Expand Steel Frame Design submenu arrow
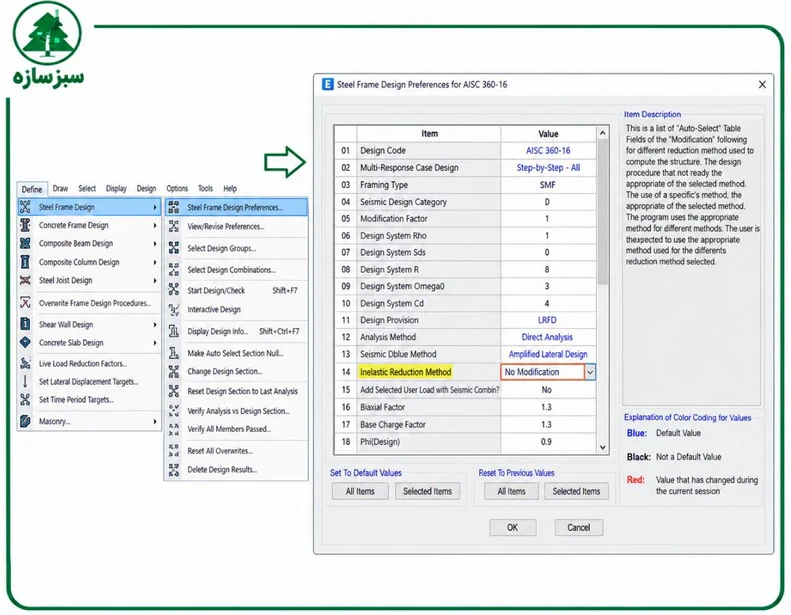This screenshot has height=615, width=791. click(x=155, y=207)
